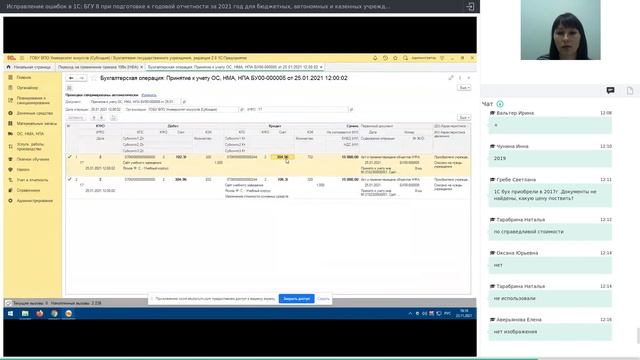Open the Firefox icon on taskbar
Image resolution: width=640 pixels, height=360 pixels.
[x=40, y=313]
